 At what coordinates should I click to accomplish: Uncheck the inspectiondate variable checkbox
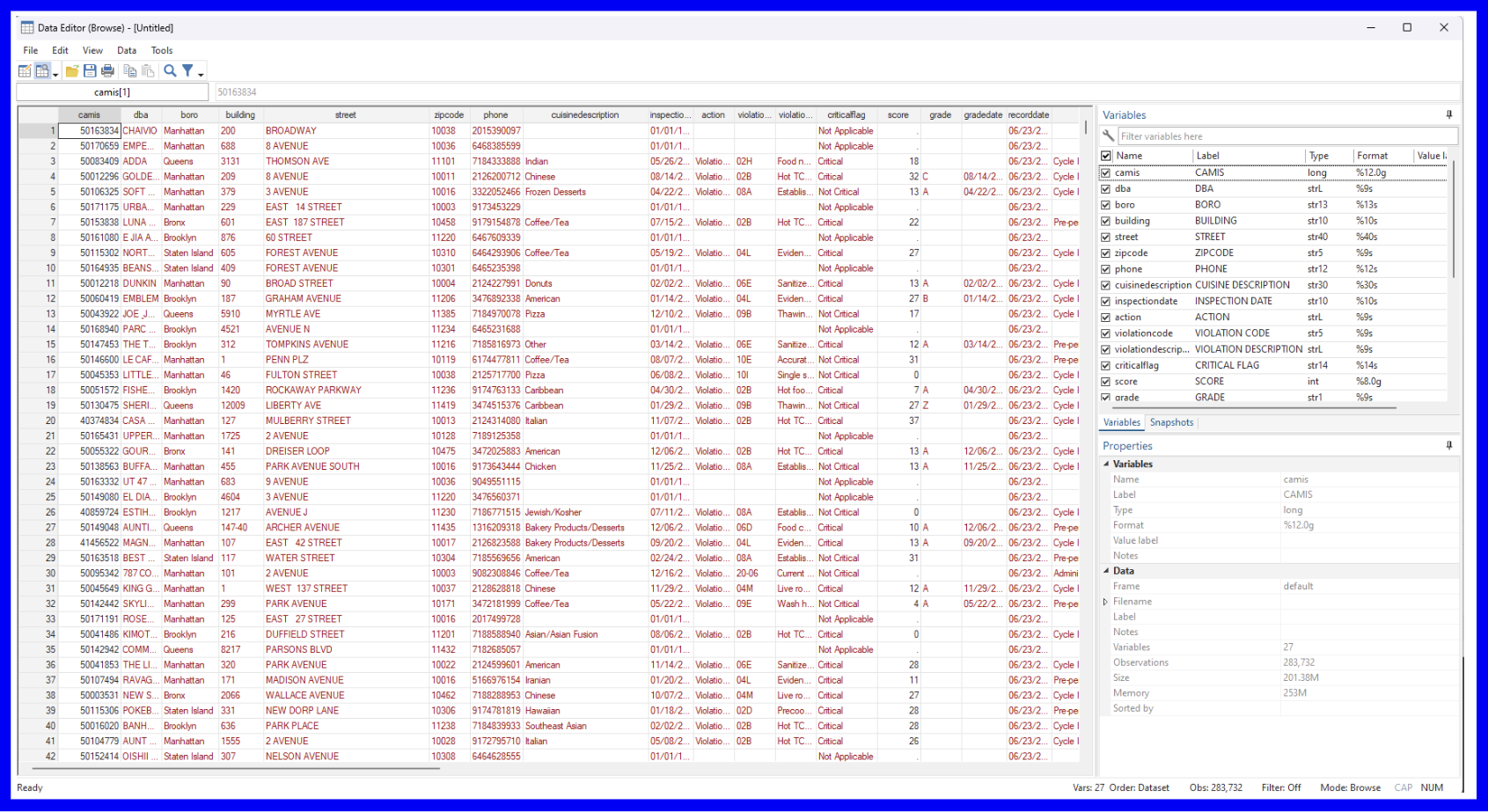tap(1106, 301)
